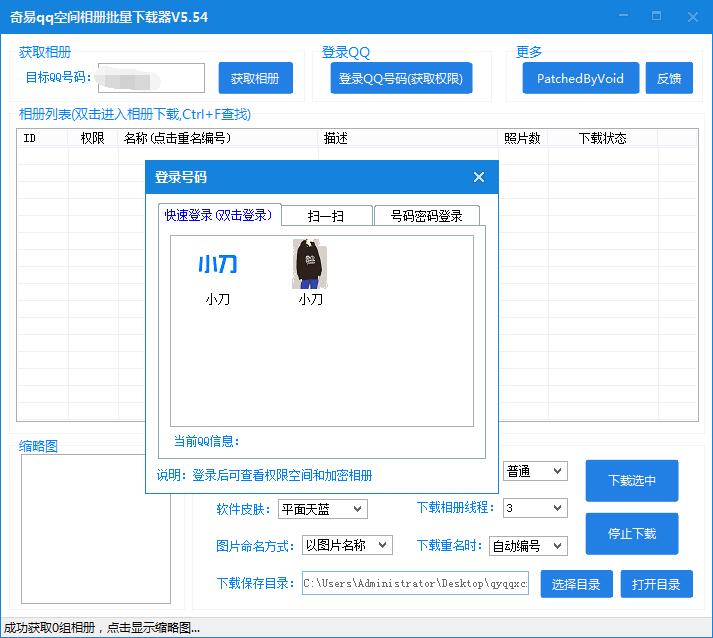The image size is (713, 638).
Task: Start download with 下载选中 button
Action: [632, 480]
